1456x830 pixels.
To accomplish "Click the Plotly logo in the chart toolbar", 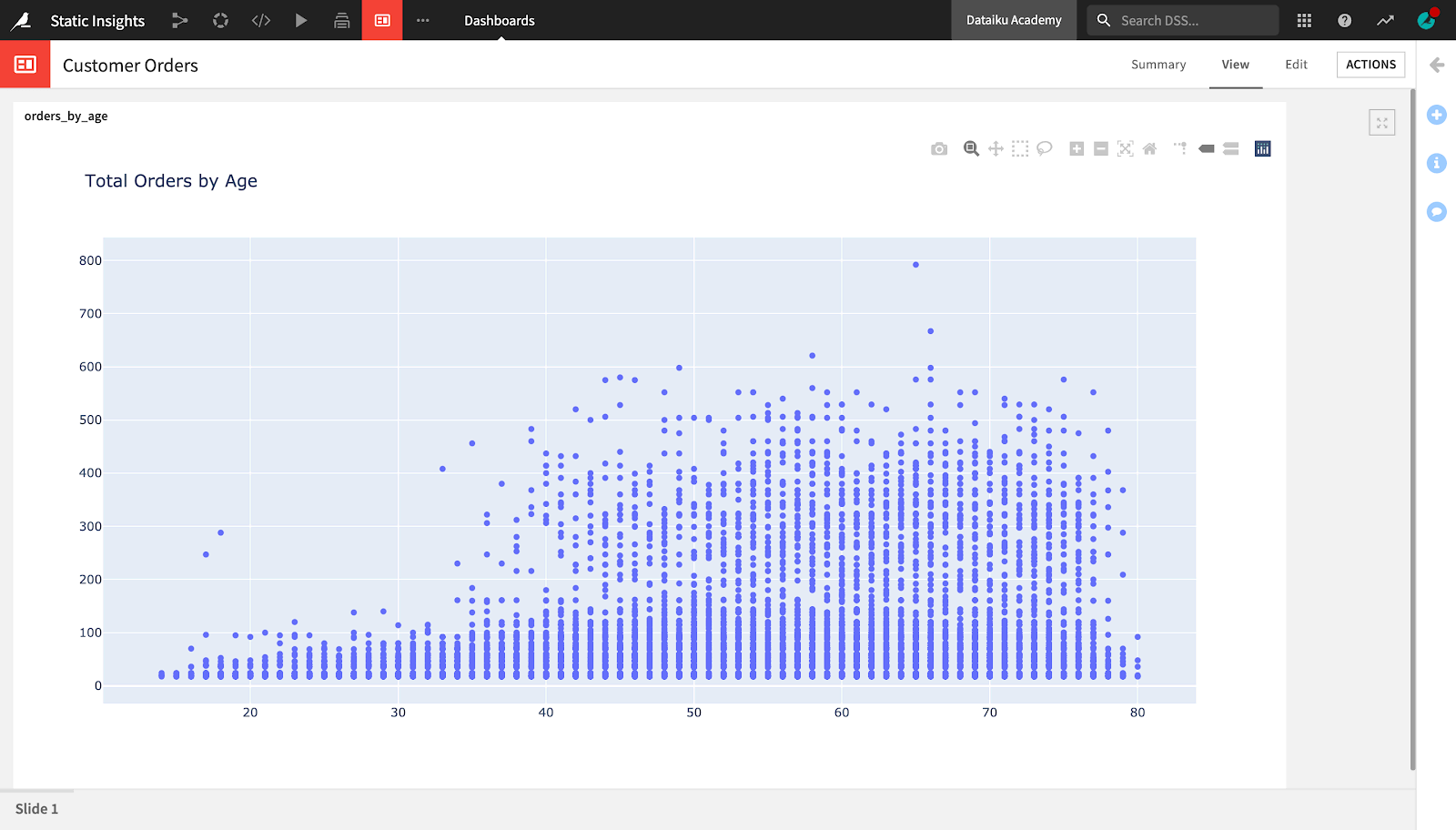I will 1263,147.
